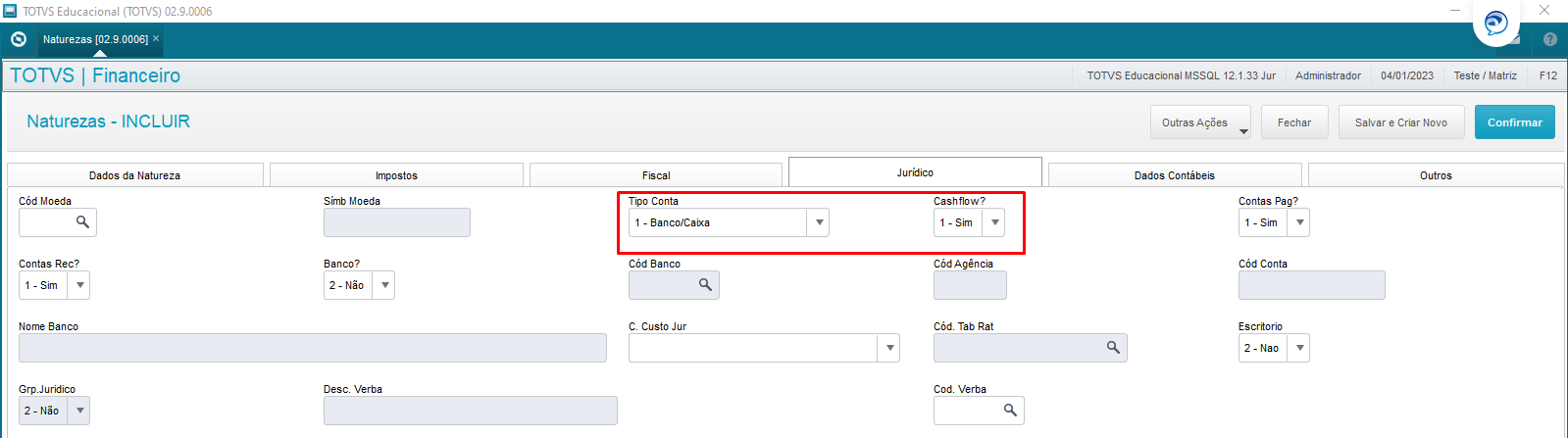Image resolution: width=1568 pixels, height=438 pixels.
Task: Click the Cód Banco search magnifier
Action: (x=705, y=285)
